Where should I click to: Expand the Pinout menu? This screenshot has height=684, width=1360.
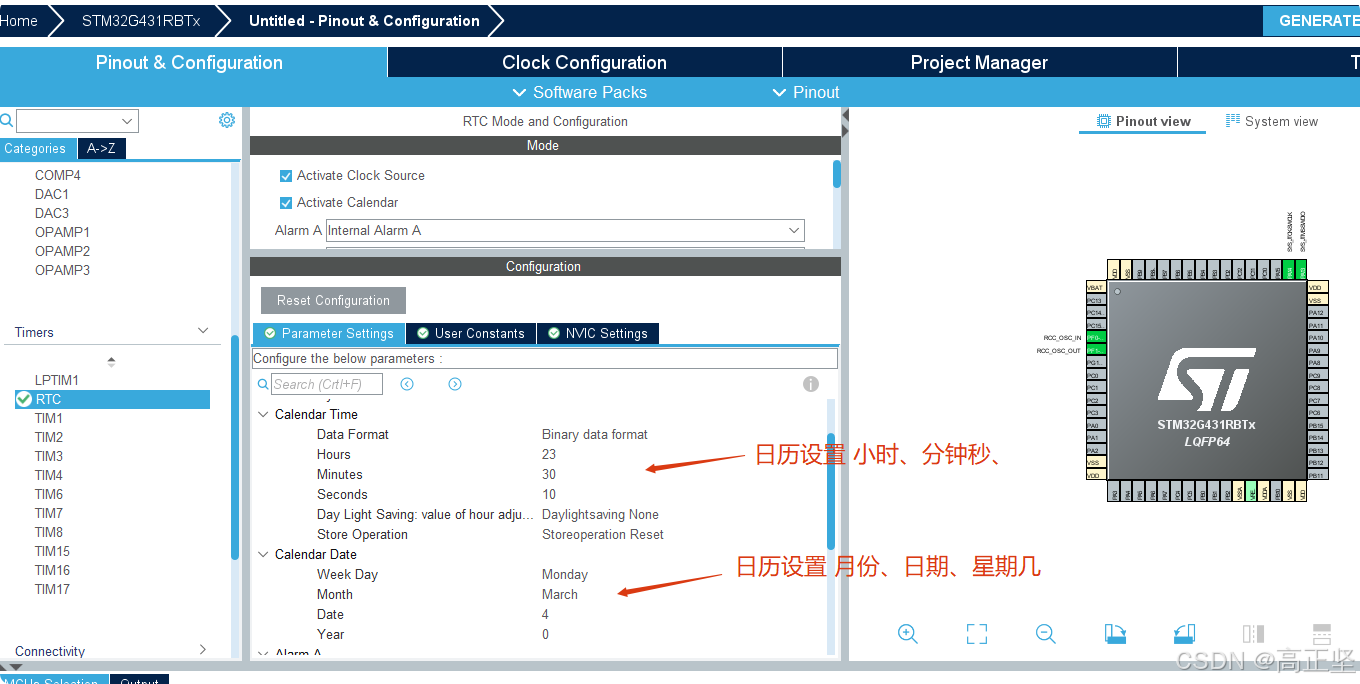[806, 92]
